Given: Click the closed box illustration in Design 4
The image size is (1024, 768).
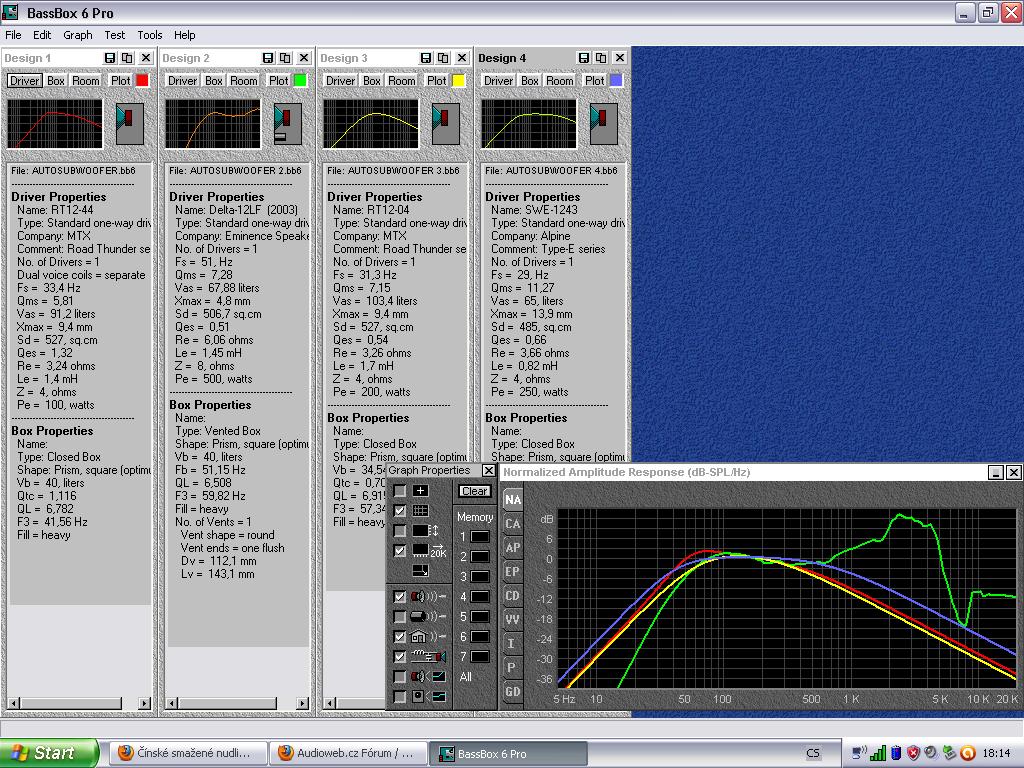Looking at the screenshot, I should click(603, 124).
